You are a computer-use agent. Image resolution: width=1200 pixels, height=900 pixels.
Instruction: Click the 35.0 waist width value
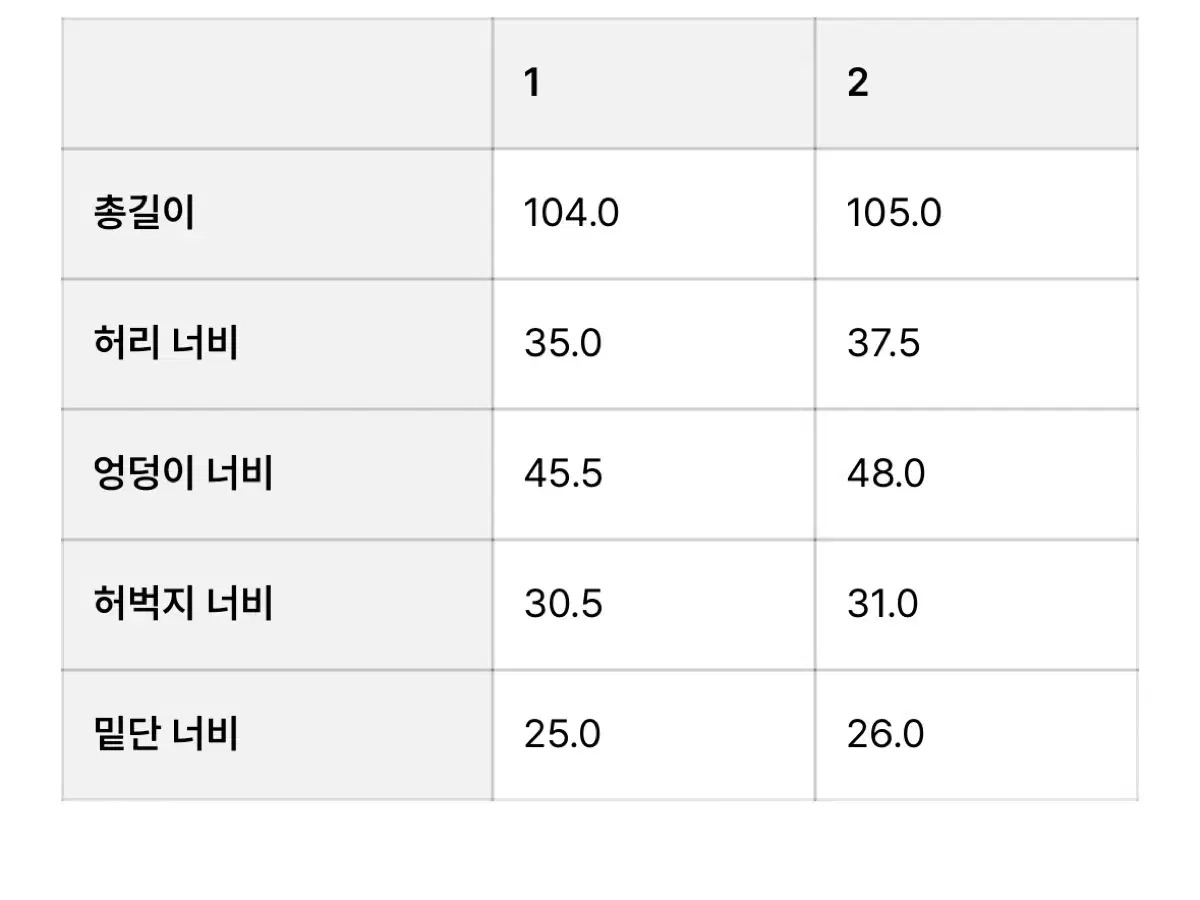(563, 344)
